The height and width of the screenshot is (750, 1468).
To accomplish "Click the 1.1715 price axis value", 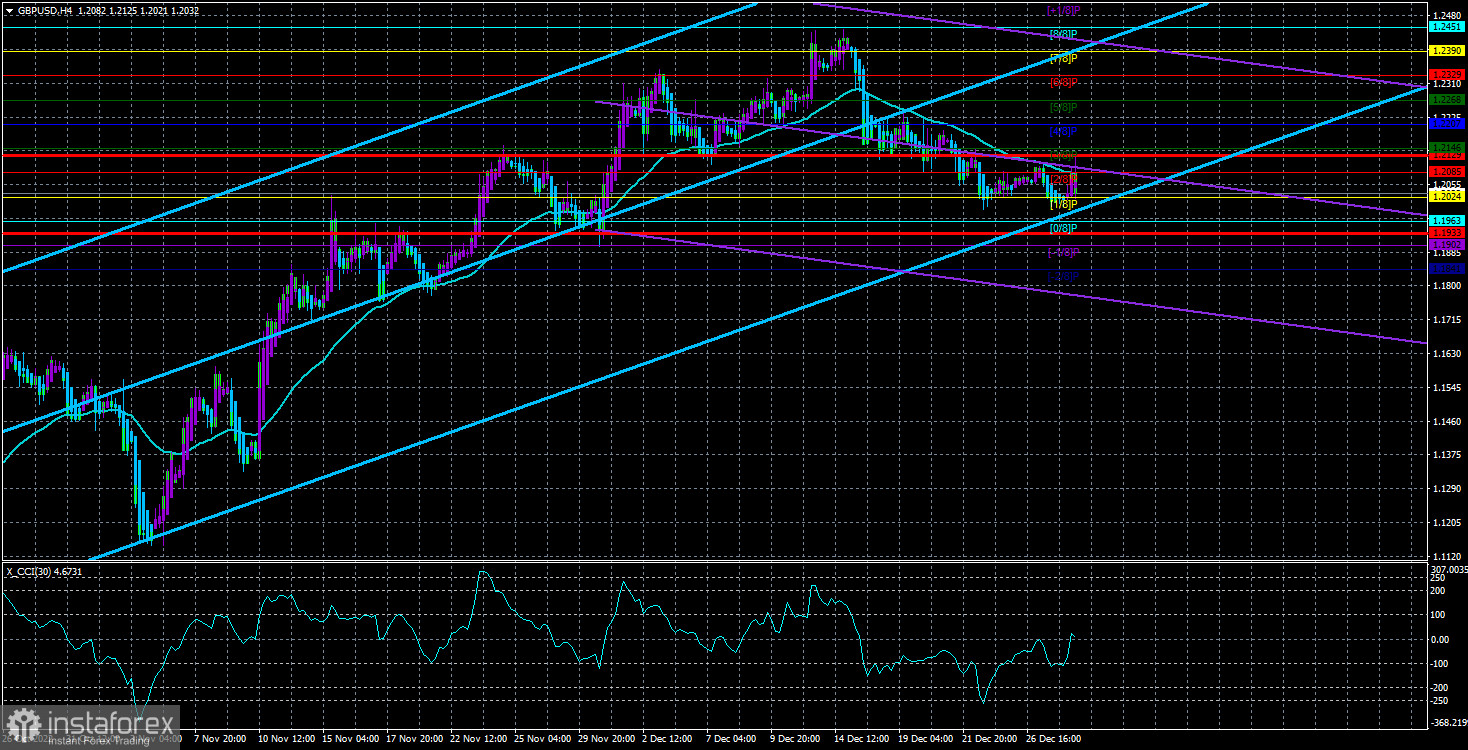I will click(x=1447, y=320).
